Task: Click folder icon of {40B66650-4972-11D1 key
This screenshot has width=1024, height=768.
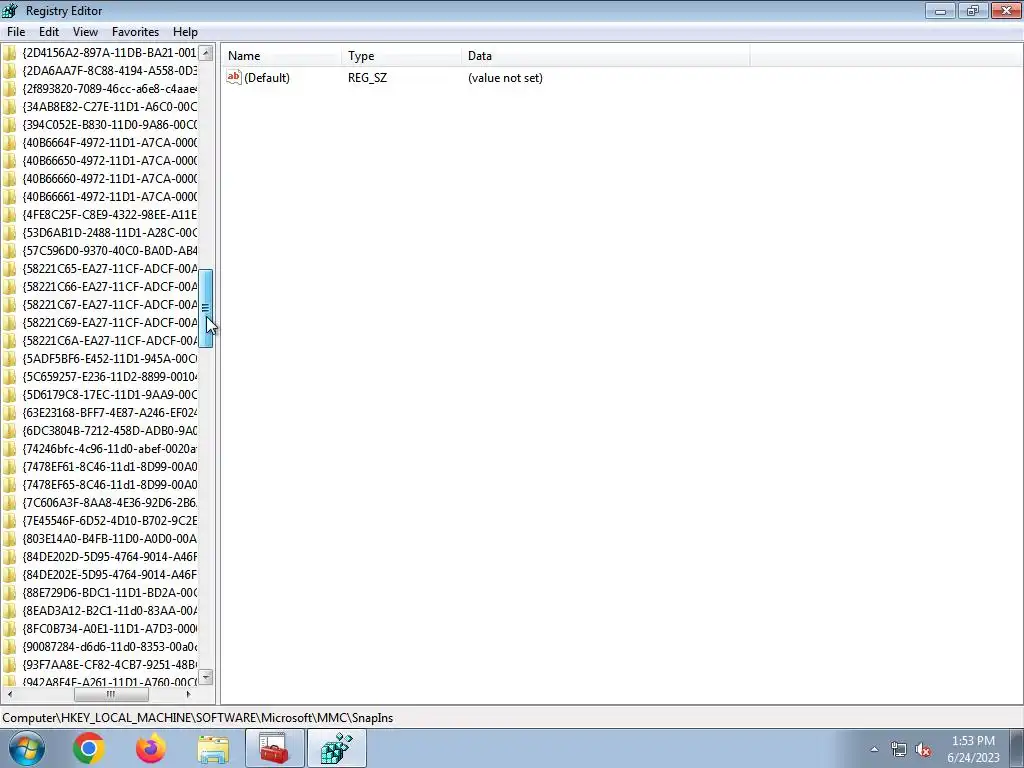Action: click(x=9, y=161)
